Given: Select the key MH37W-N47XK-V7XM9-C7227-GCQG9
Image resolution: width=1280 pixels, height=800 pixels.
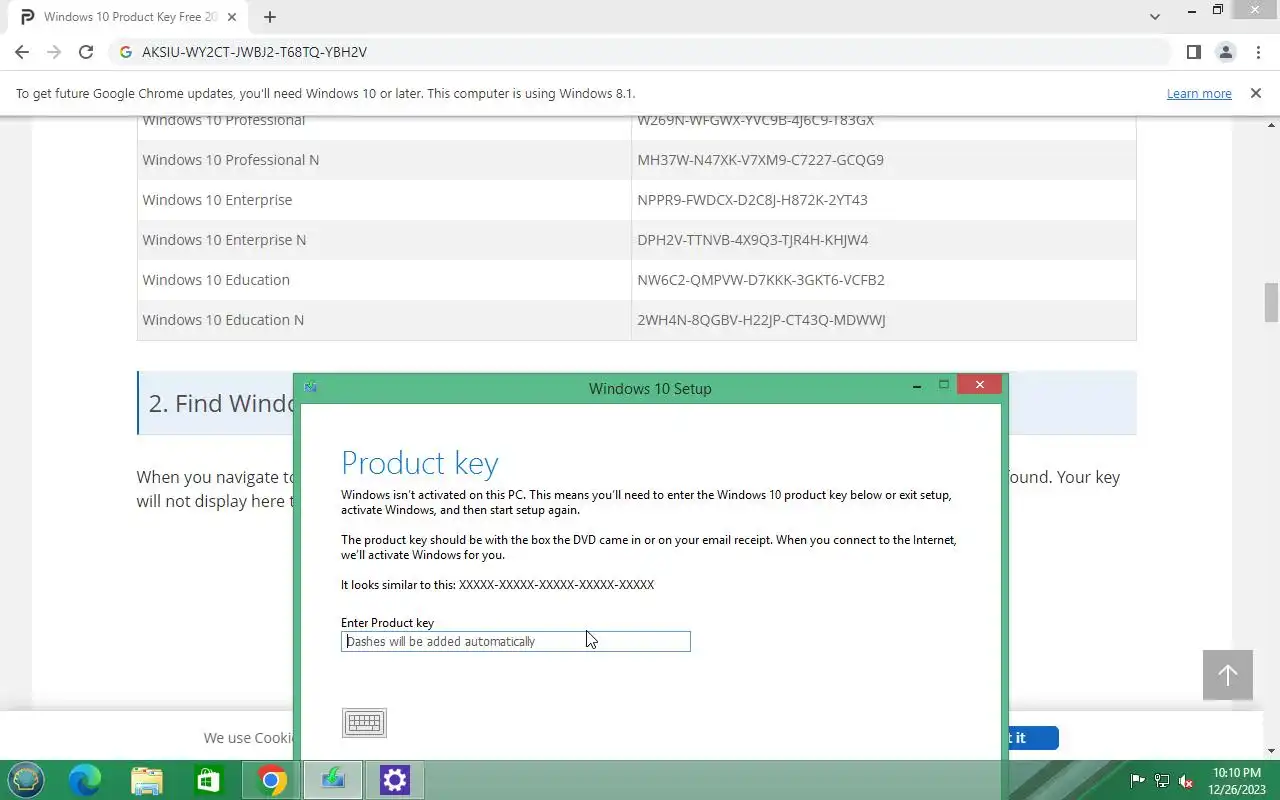Looking at the screenshot, I should [x=760, y=160].
